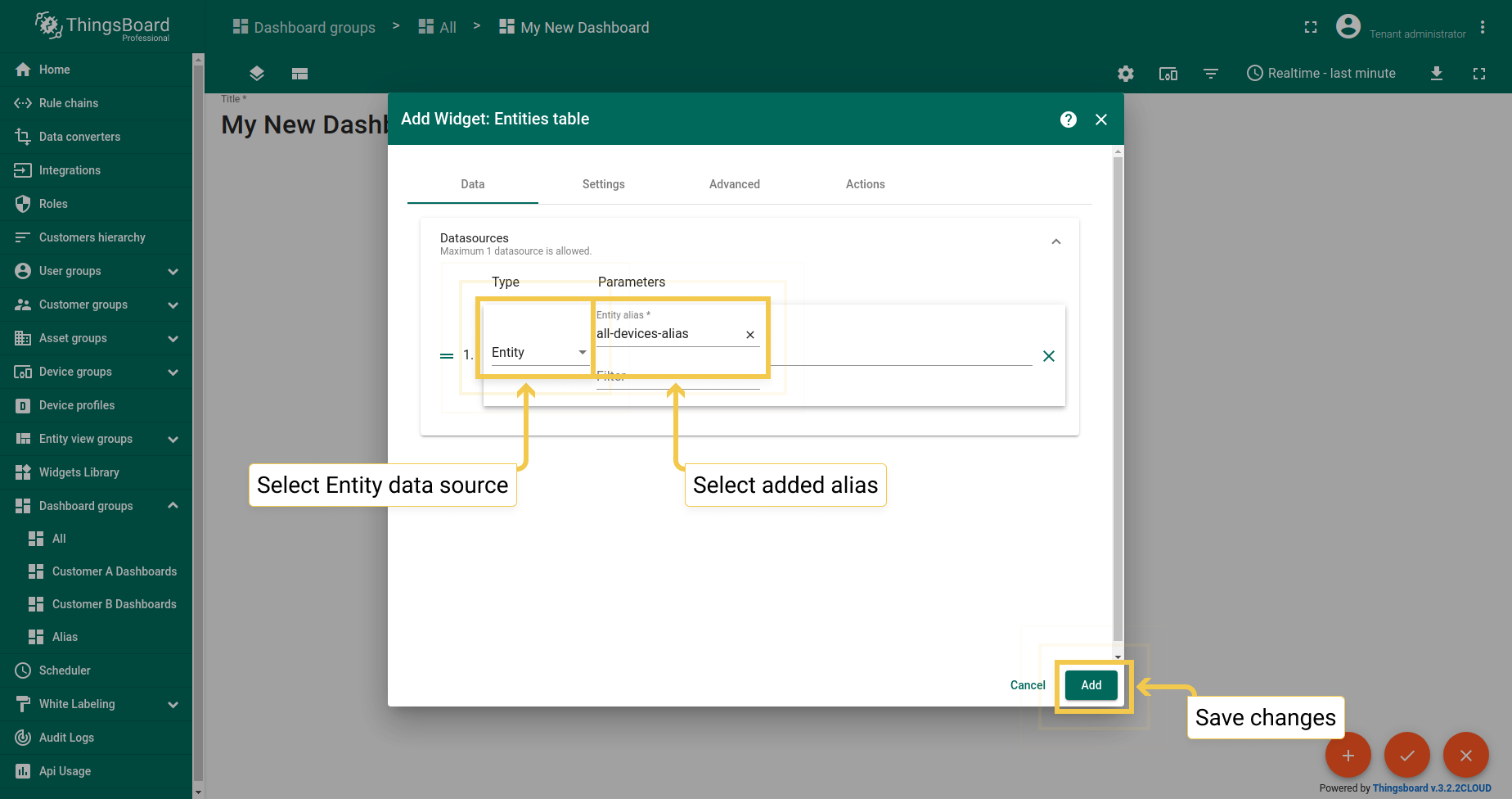Click the ThingsBoard logo

pyautogui.click(x=102, y=26)
